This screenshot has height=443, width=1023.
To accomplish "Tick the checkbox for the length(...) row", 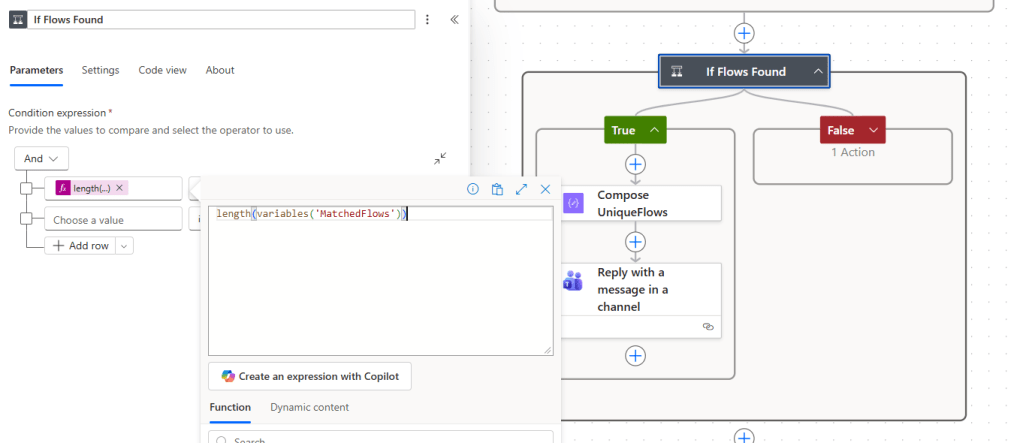I will tap(27, 188).
